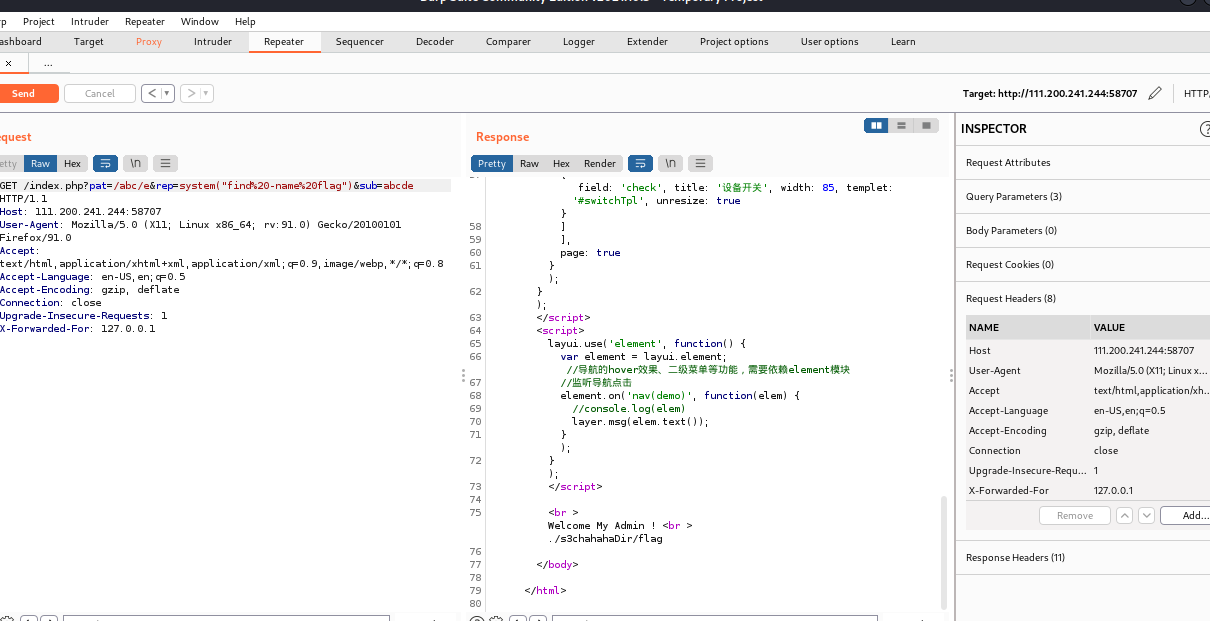Click the NAME column header

1028,327
